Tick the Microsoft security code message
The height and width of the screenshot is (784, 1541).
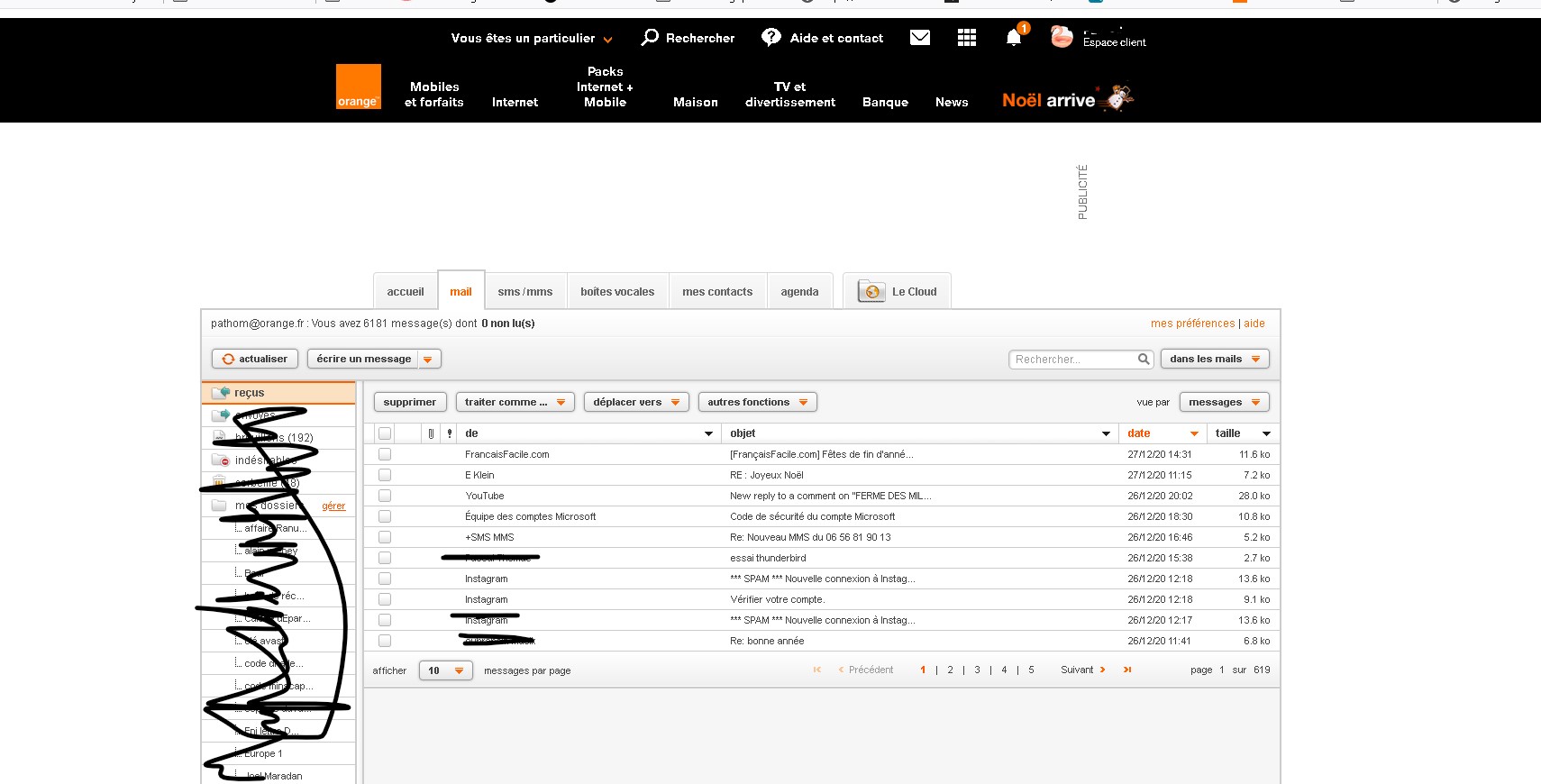pos(385,516)
